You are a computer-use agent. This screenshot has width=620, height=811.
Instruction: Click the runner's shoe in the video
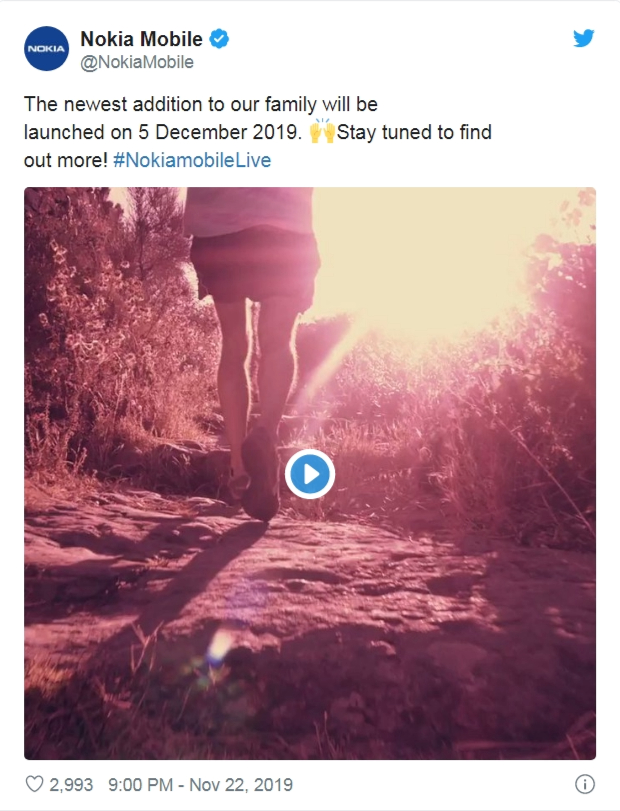coord(260,472)
